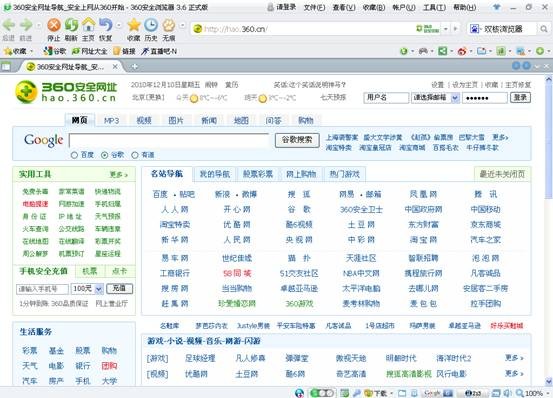The image size is (553, 398).
Task: Click the 登录 login button
Action: pos(520,98)
